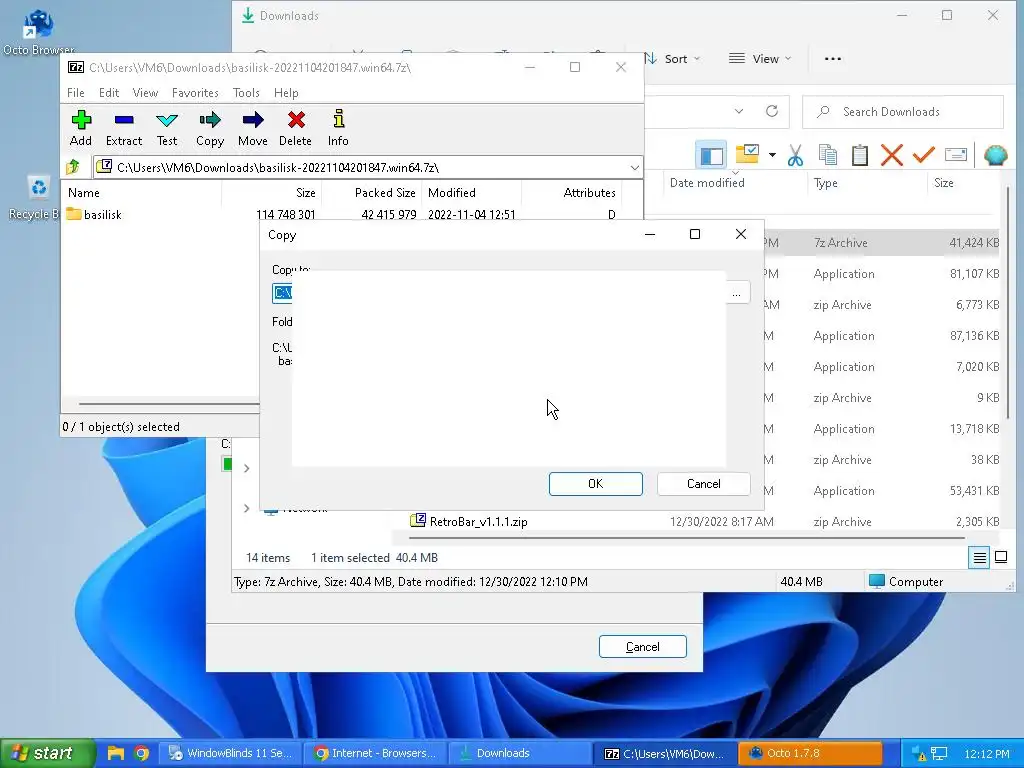Open the 7-Zip Tools menu

(246, 93)
